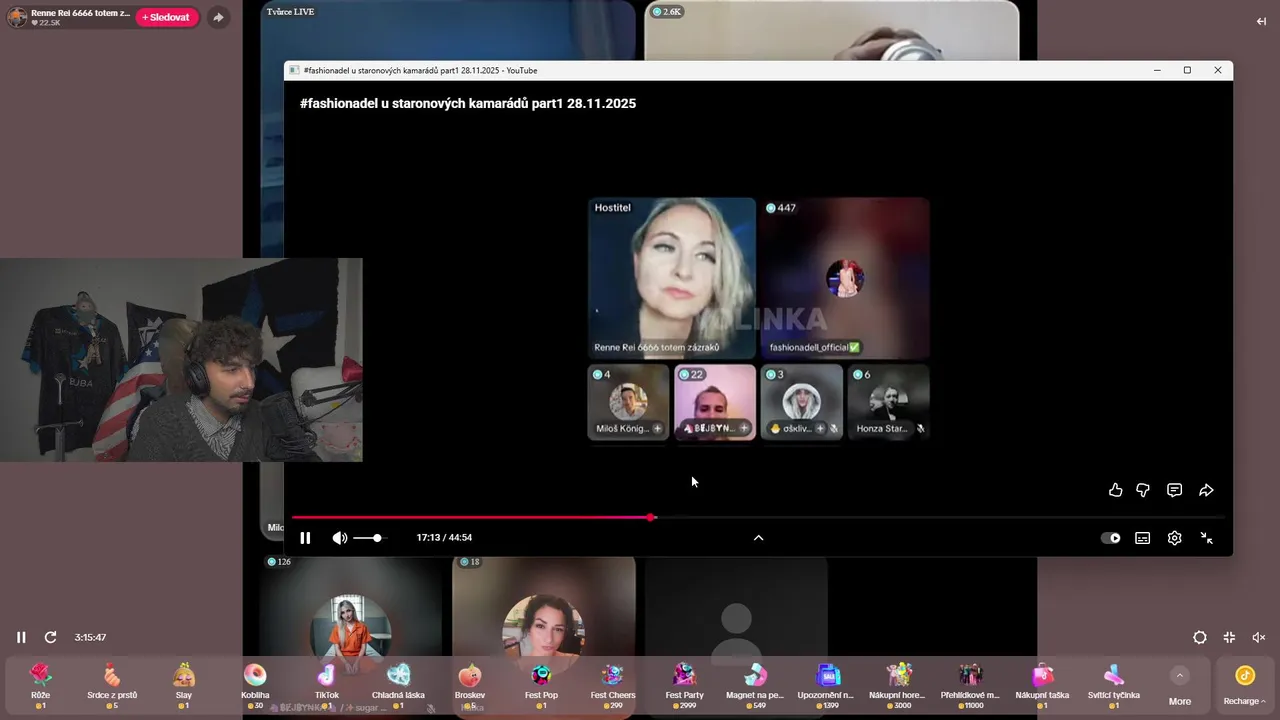1280x720 pixels.
Task: Open YouTube video comments
Action: pos(1175,490)
